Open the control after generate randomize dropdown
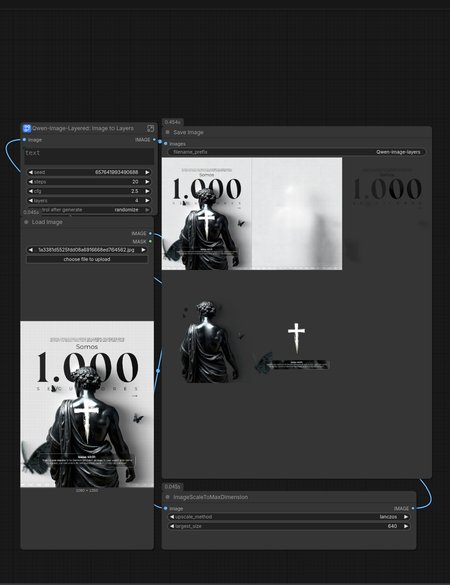Screen dimensions: 450x585 [x=89, y=210]
